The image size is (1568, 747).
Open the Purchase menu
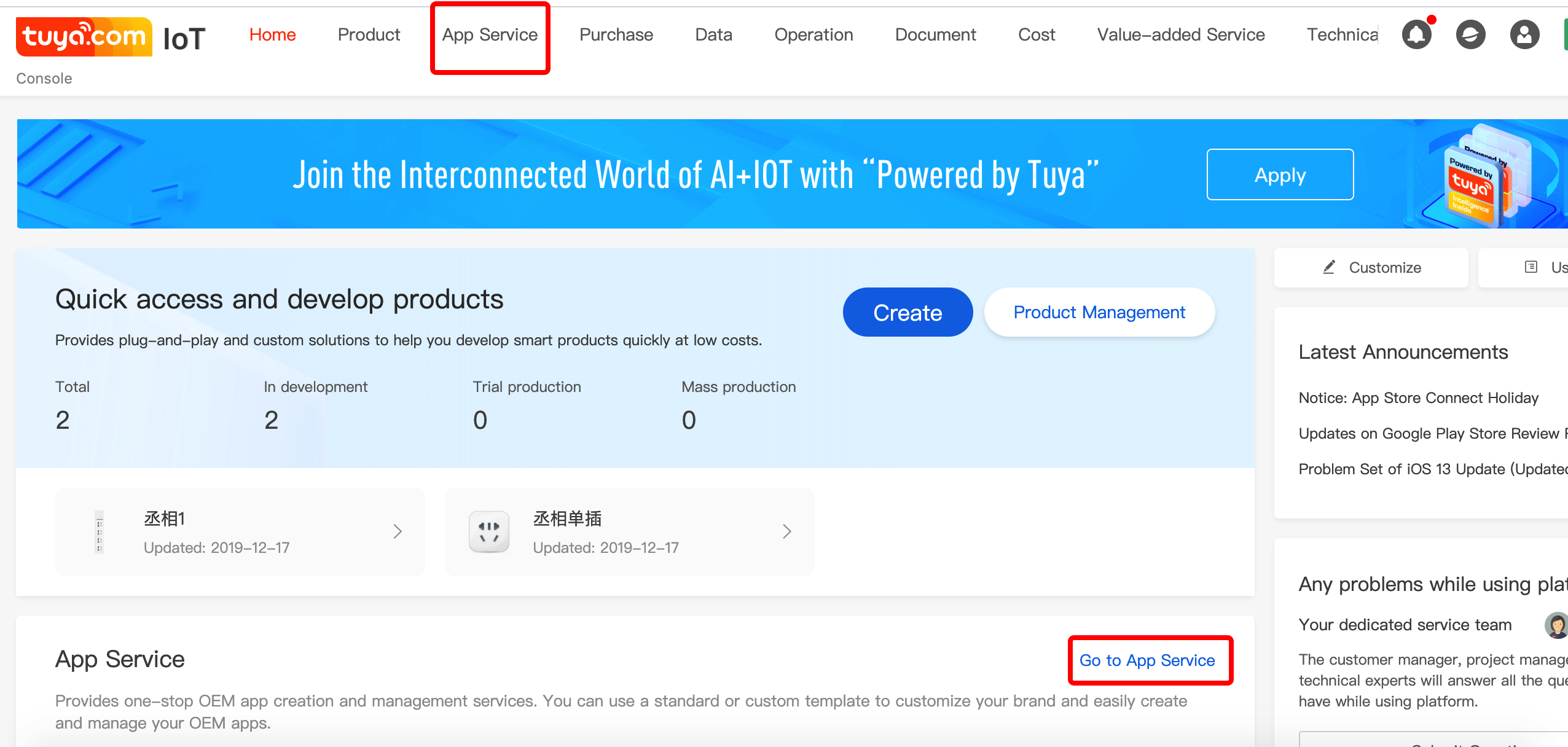(x=616, y=34)
